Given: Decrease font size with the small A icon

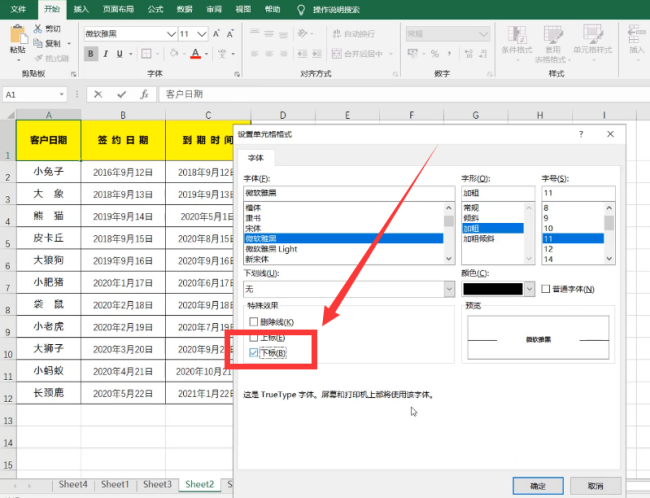Looking at the screenshot, I should click(x=230, y=34).
